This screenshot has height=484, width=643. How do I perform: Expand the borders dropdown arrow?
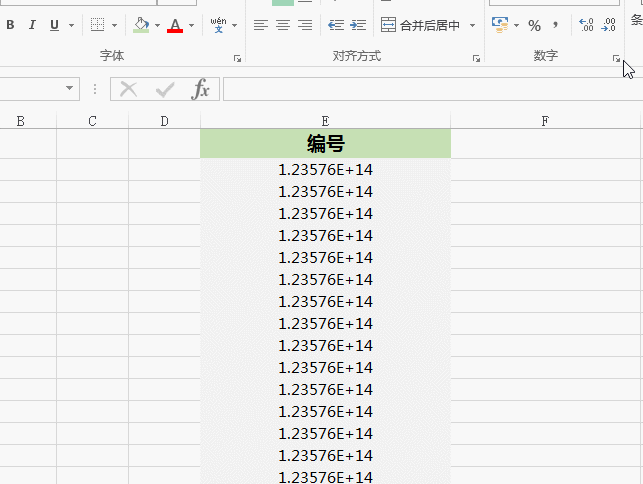click(114, 25)
